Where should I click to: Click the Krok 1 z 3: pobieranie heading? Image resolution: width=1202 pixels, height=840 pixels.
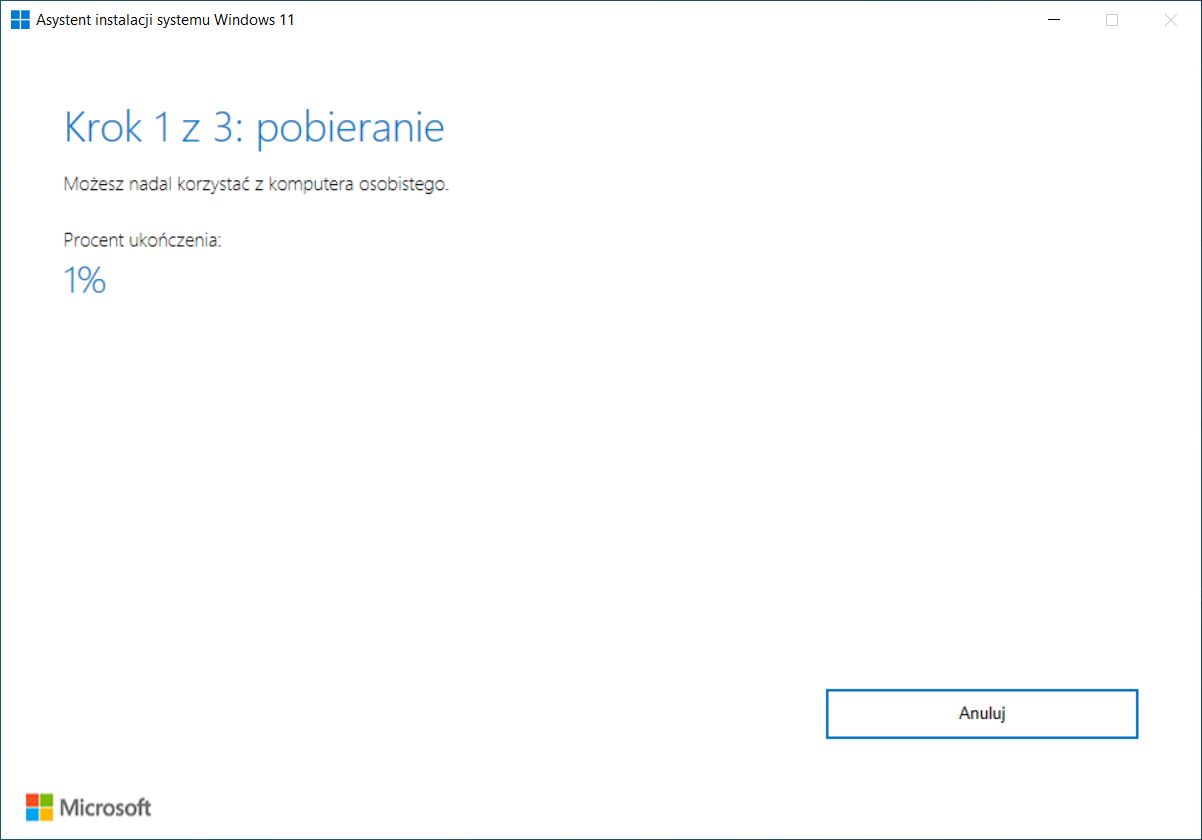pyautogui.click(x=254, y=127)
